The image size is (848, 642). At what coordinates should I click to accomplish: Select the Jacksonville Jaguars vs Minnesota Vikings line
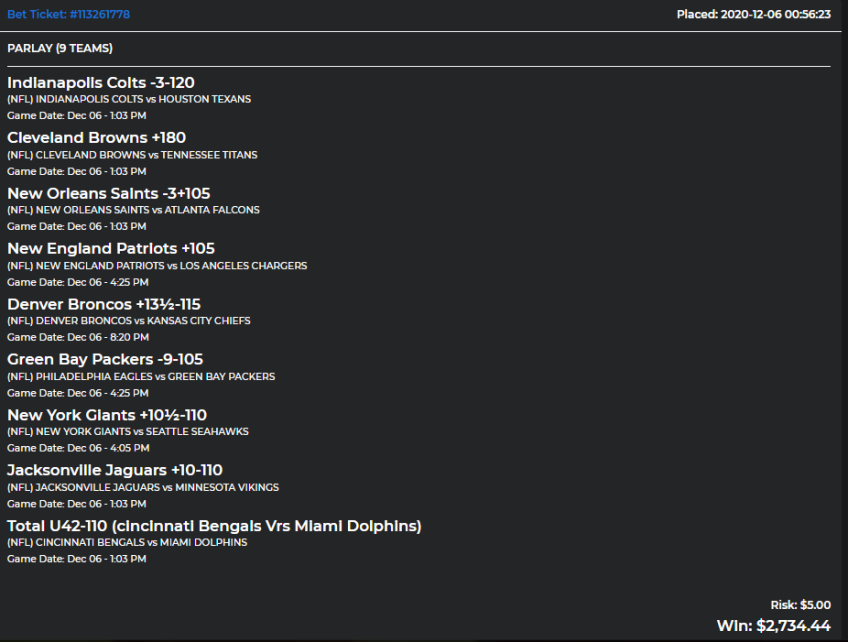coord(143,487)
